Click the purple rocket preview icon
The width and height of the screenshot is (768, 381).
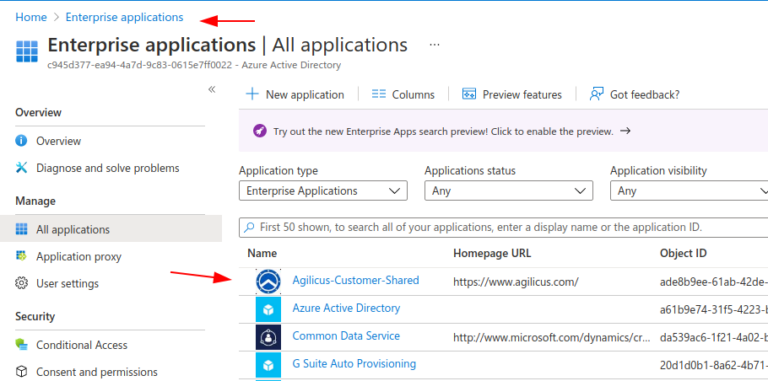tap(260, 131)
